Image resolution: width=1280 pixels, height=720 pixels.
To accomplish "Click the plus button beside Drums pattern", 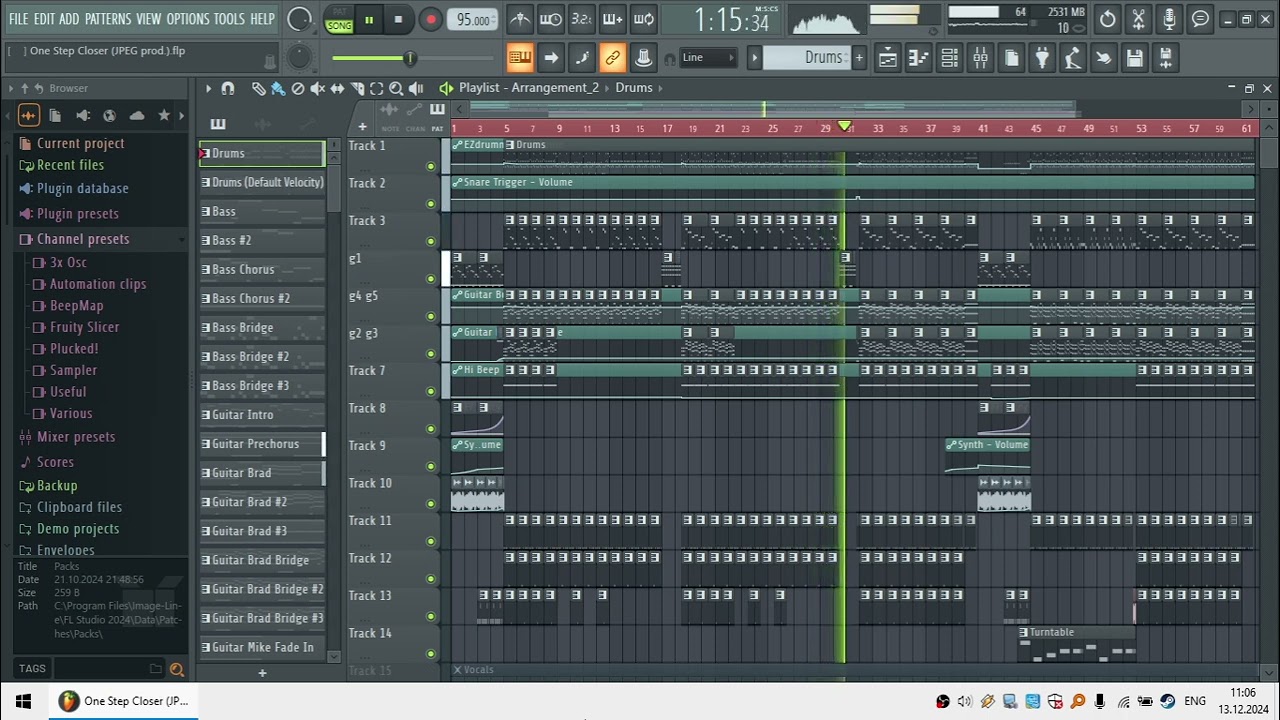I will (858, 58).
